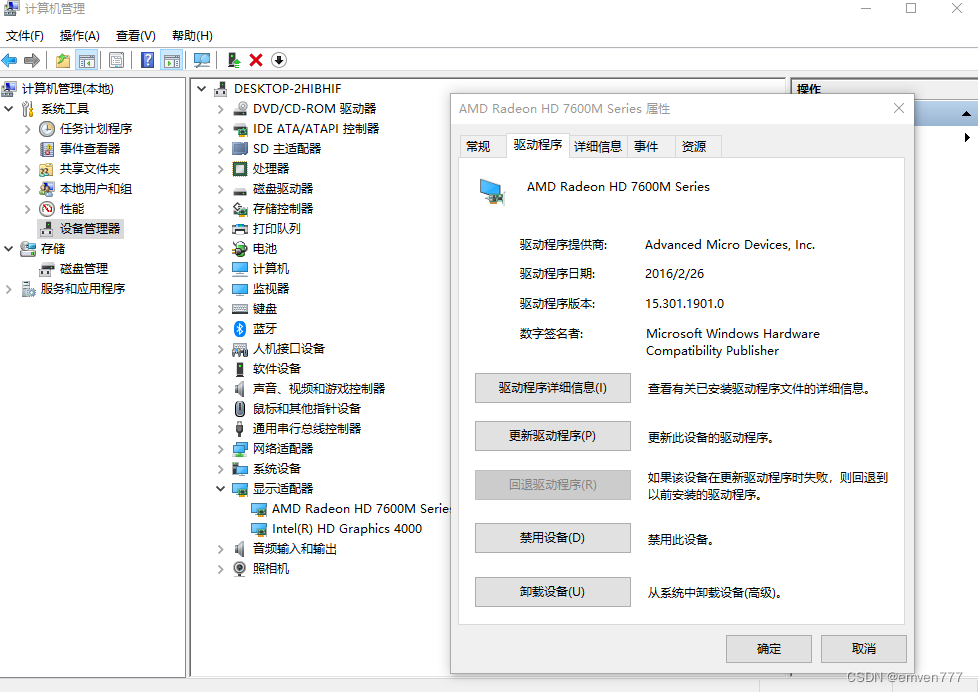The height and width of the screenshot is (692, 978).
Task: Expand the Monitors (监视器) node
Action: (220, 289)
